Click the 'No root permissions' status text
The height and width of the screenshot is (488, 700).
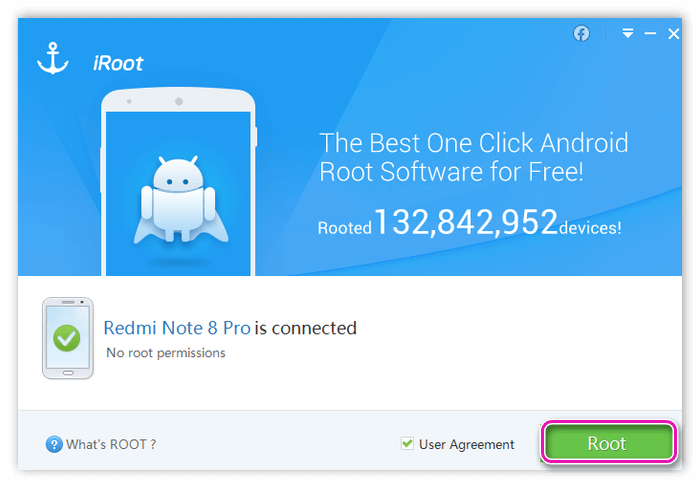coord(166,353)
